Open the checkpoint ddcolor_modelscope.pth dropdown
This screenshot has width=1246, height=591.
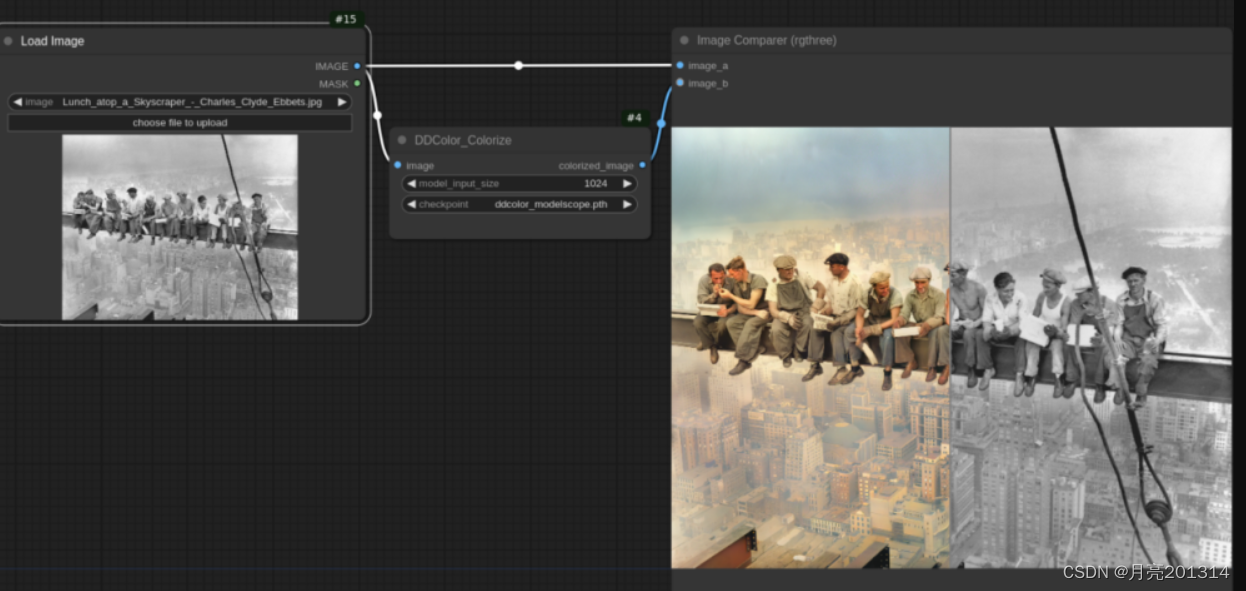pyautogui.click(x=520, y=204)
